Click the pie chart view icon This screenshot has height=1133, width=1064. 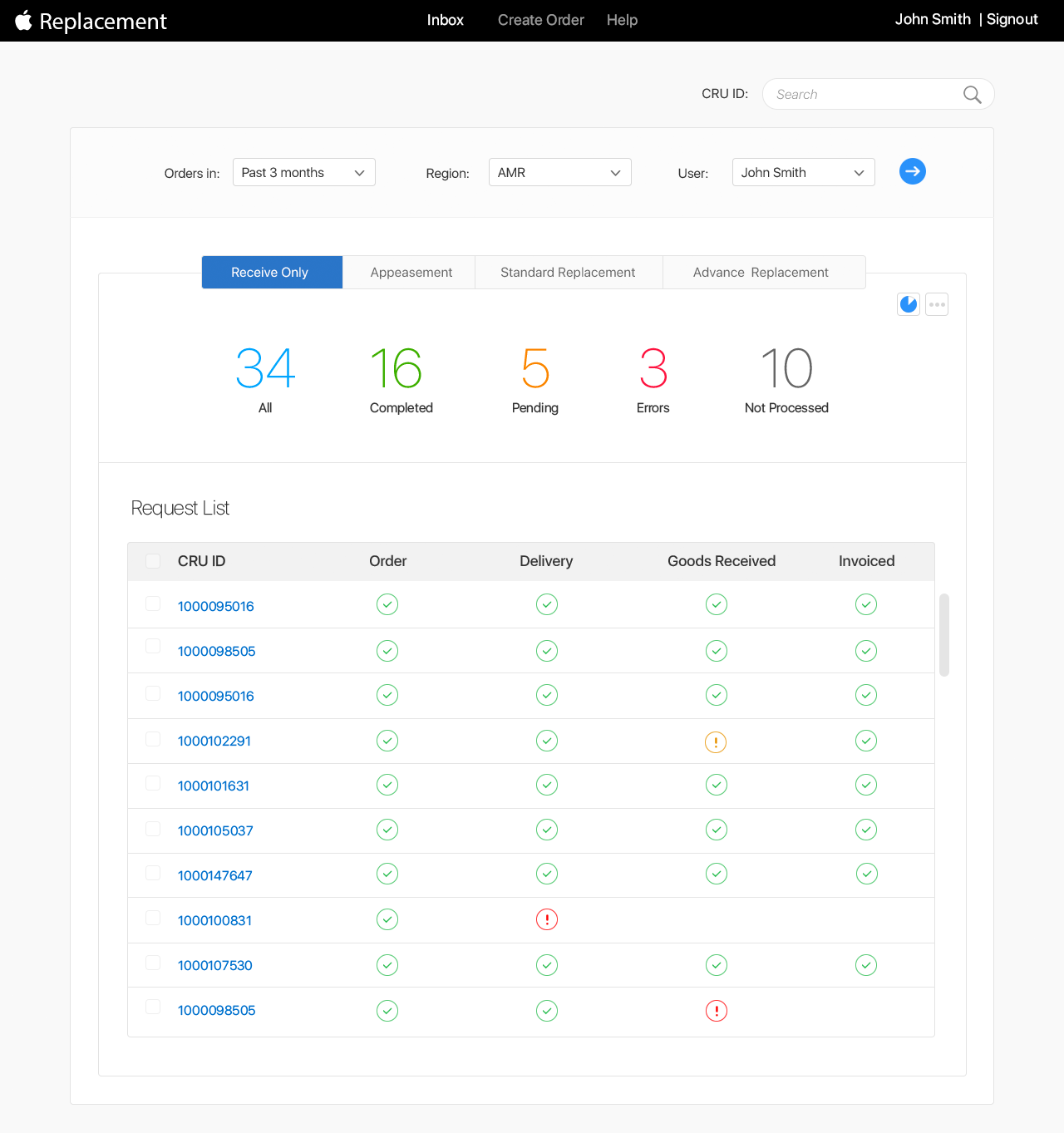pyautogui.click(x=908, y=304)
